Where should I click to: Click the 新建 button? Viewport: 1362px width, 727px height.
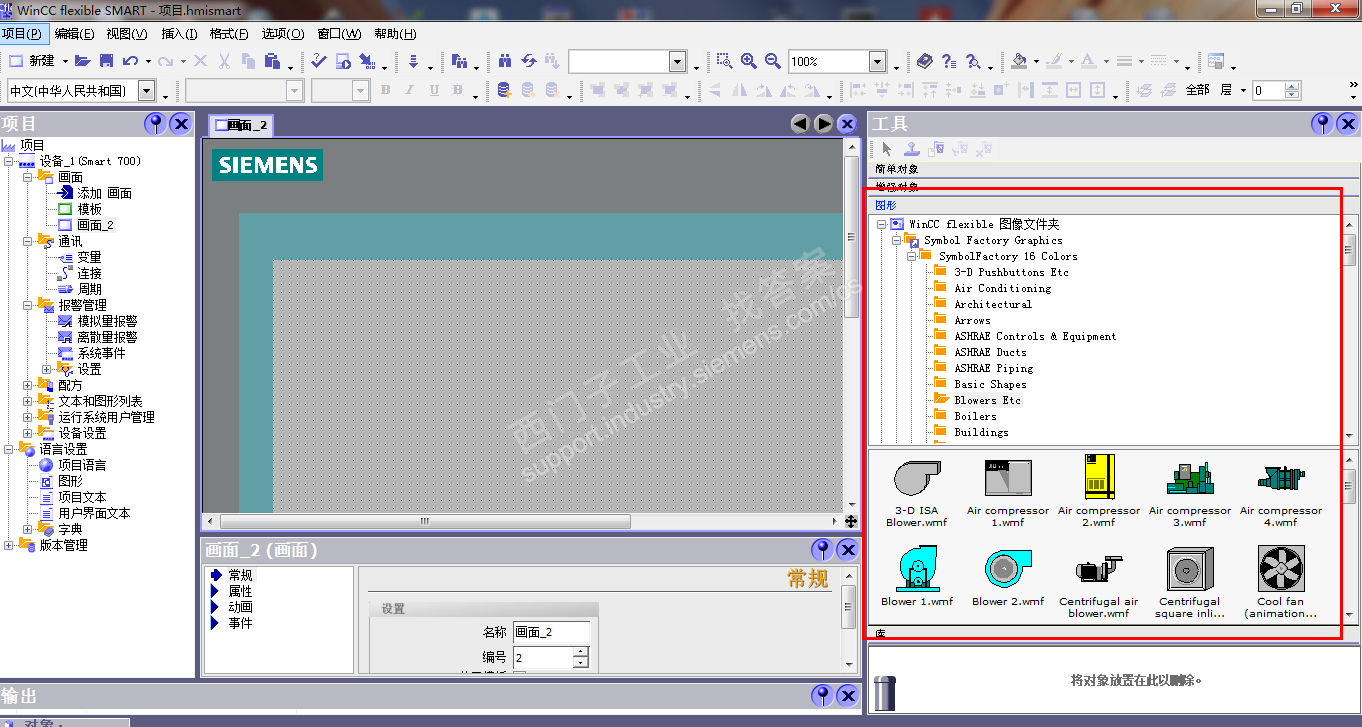tap(32, 61)
